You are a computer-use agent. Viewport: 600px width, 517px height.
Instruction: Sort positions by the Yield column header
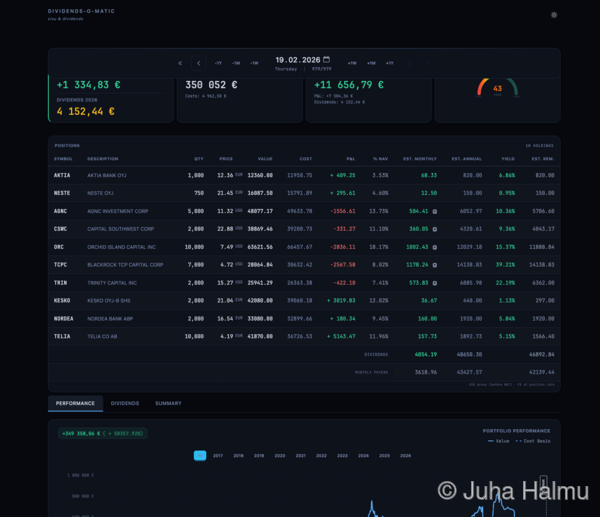point(508,158)
